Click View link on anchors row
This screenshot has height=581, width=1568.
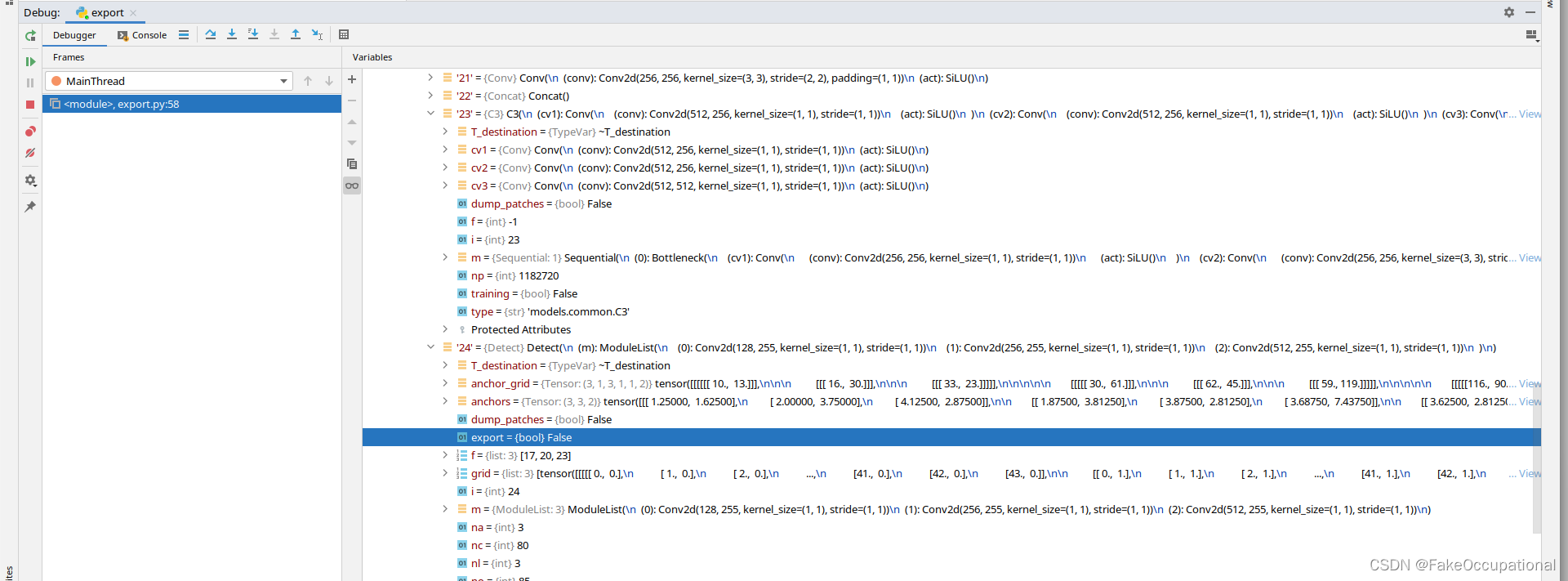coord(1530,402)
